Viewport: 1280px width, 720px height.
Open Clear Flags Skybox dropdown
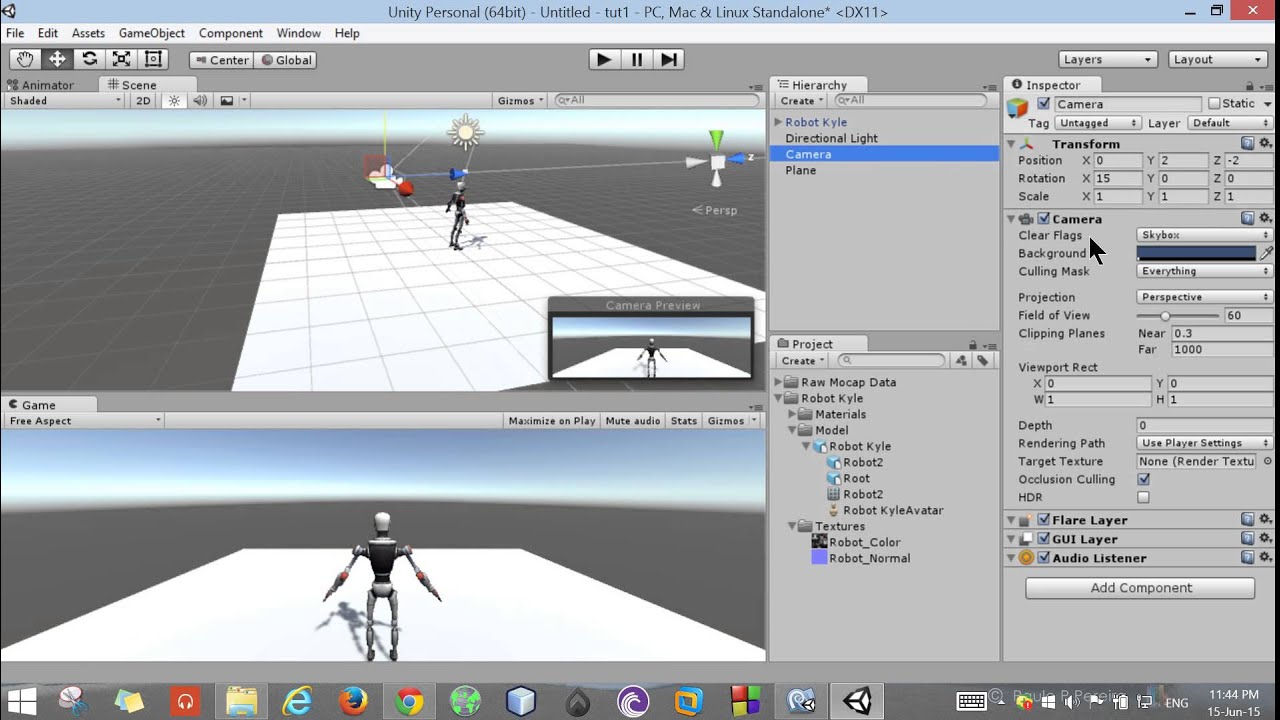point(1204,235)
